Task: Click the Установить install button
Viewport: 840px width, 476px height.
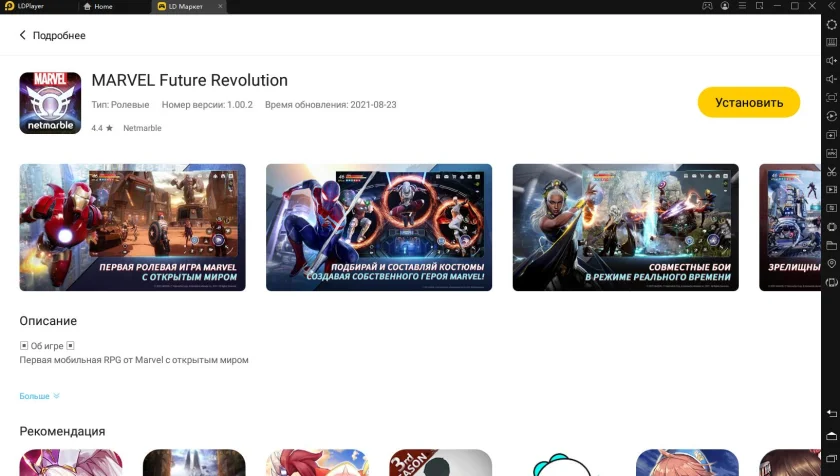Action: tap(748, 102)
